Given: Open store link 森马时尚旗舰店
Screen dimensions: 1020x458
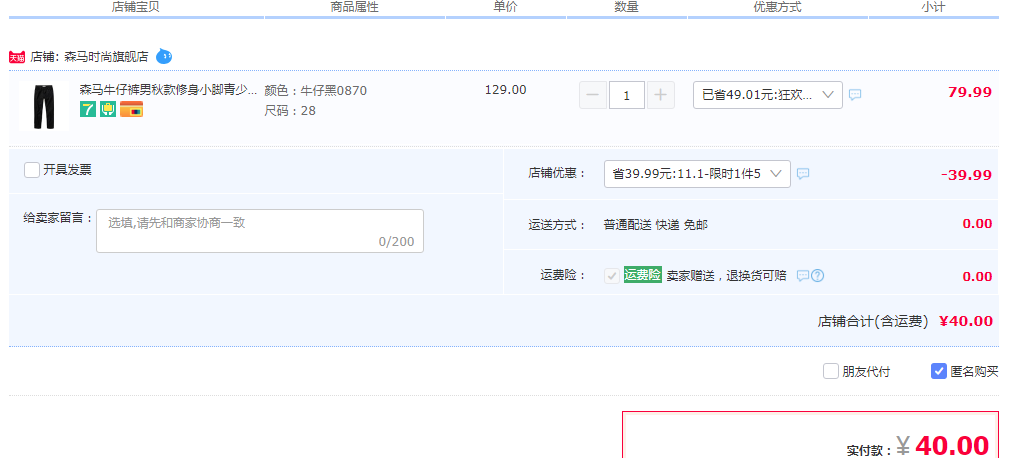Looking at the screenshot, I should pos(106,57).
